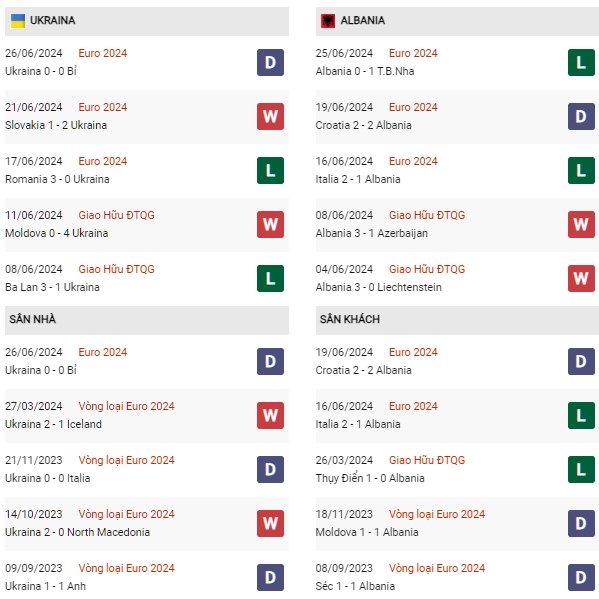599x599 pixels.
Task: Click the Ba Lan 3 - 1 Ukraina match result
Action: pyautogui.click(x=52, y=287)
